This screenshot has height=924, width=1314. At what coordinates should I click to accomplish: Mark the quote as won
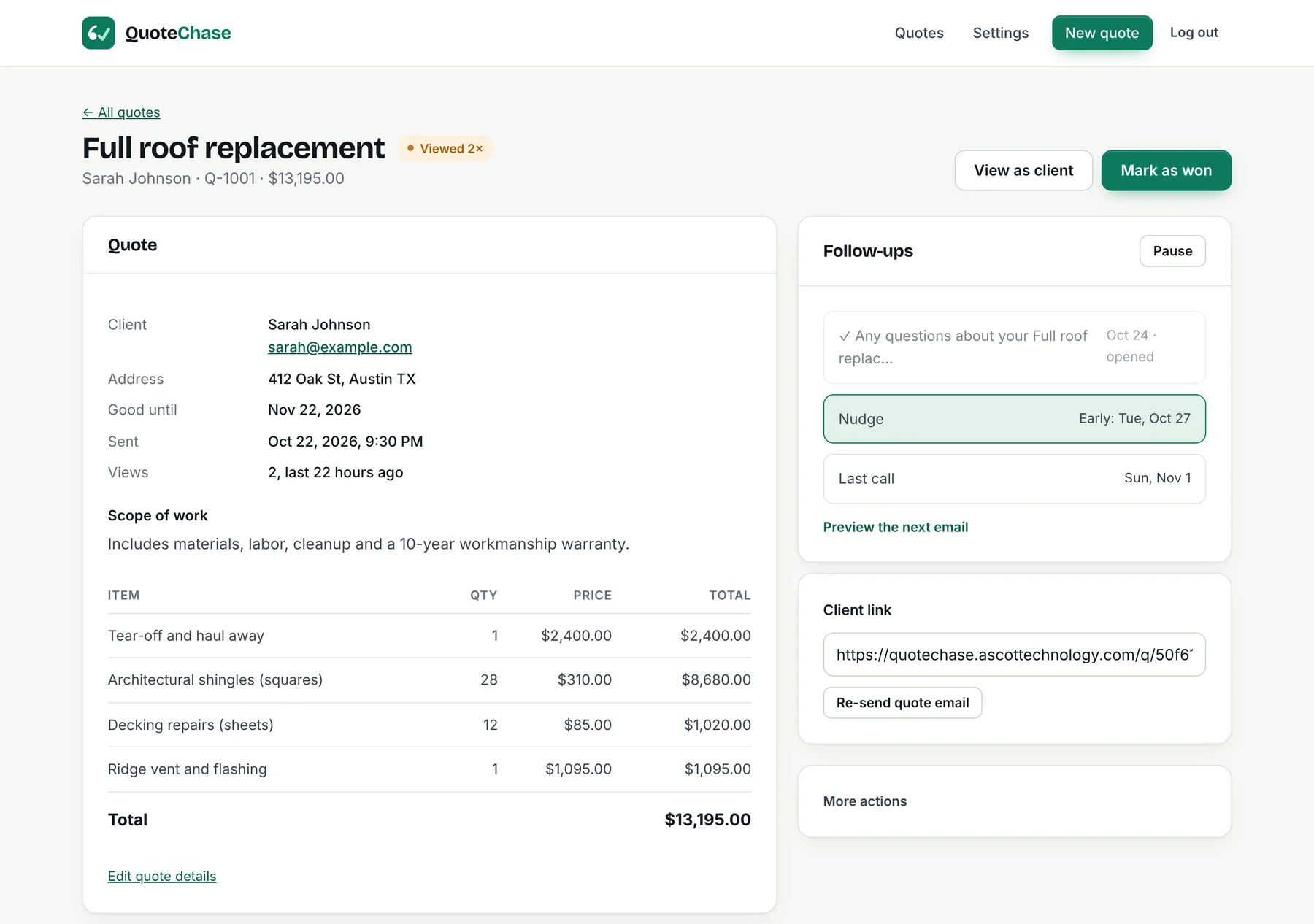click(1166, 170)
